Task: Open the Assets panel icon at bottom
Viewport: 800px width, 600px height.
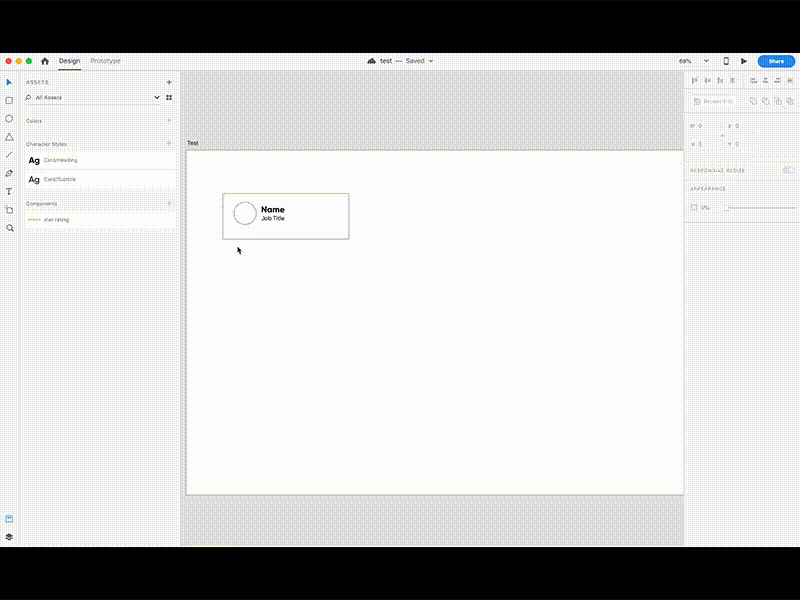Action: click(x=9, y=519)
